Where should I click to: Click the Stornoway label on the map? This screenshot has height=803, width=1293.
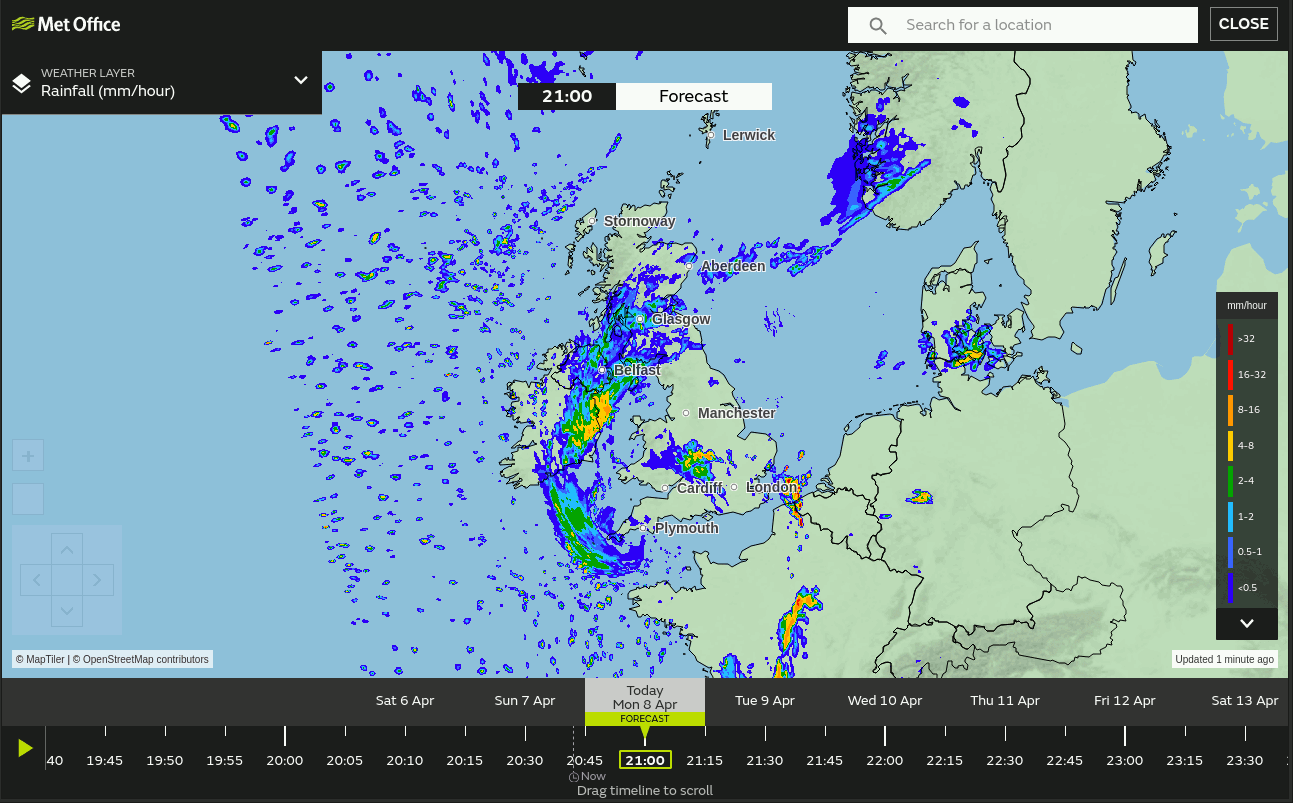639,221
